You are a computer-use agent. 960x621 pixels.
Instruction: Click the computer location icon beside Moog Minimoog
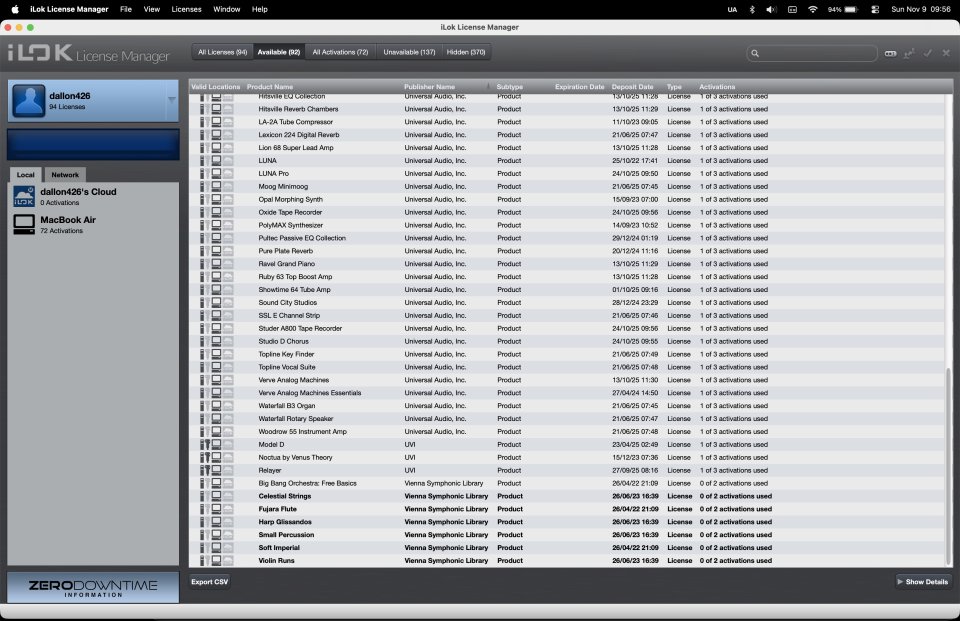[x=216, y=186]
